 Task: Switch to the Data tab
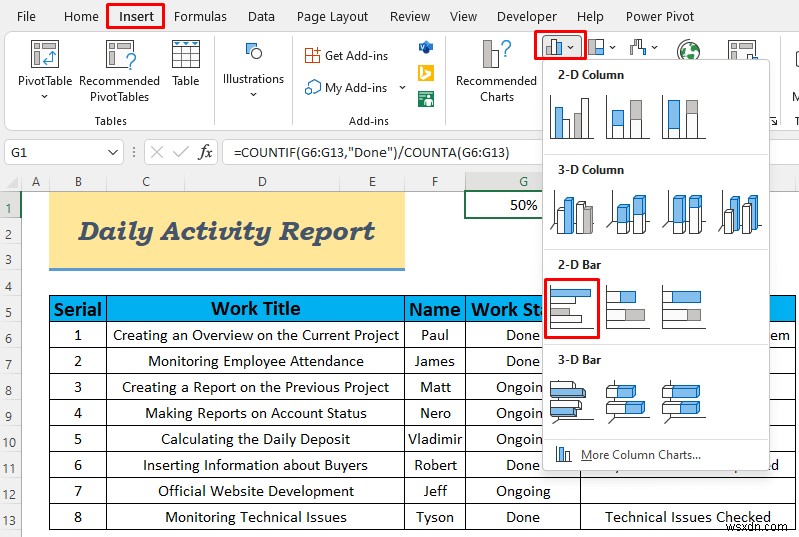coord(261,16)
